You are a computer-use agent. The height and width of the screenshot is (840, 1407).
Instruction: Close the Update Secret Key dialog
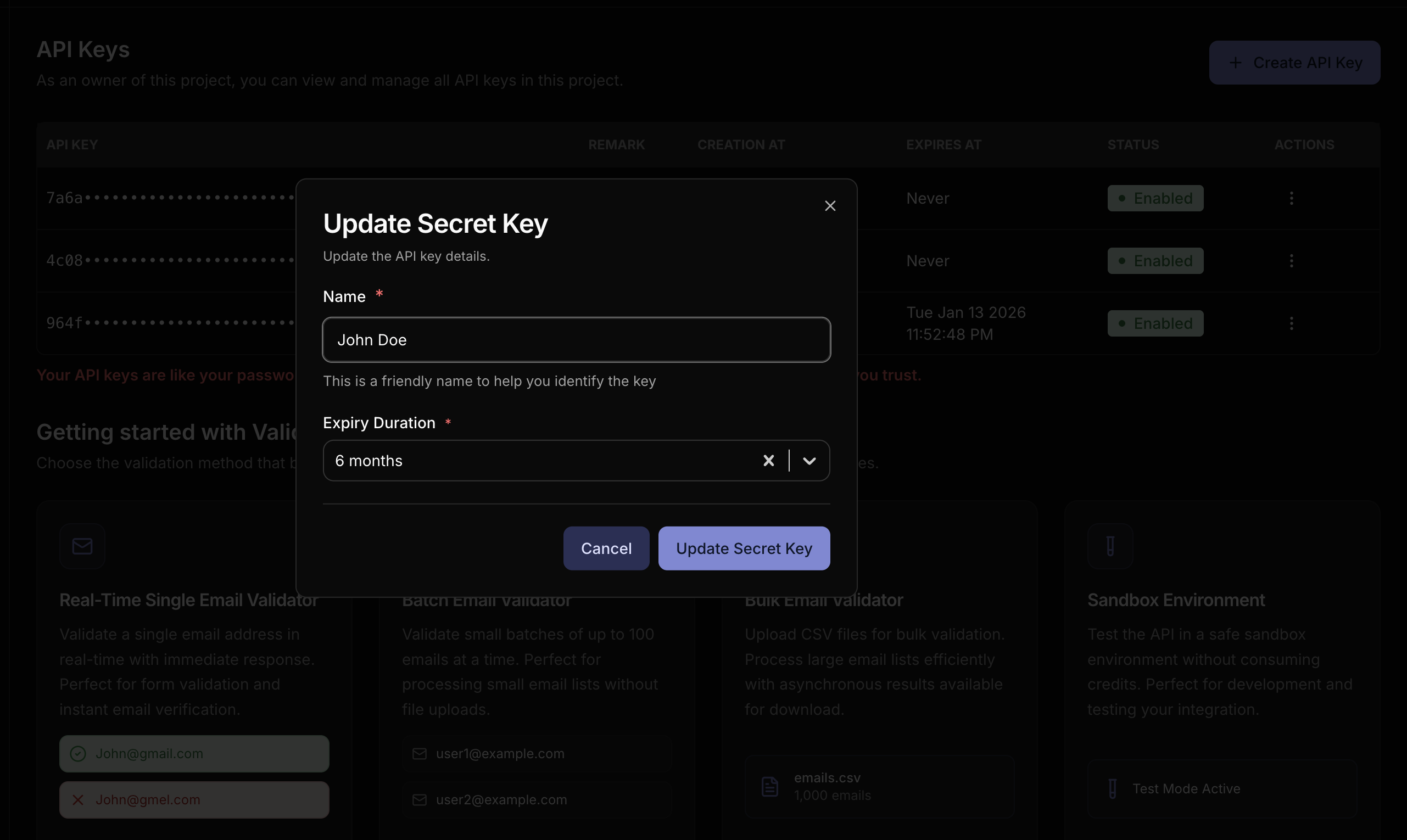click(830, 206)
